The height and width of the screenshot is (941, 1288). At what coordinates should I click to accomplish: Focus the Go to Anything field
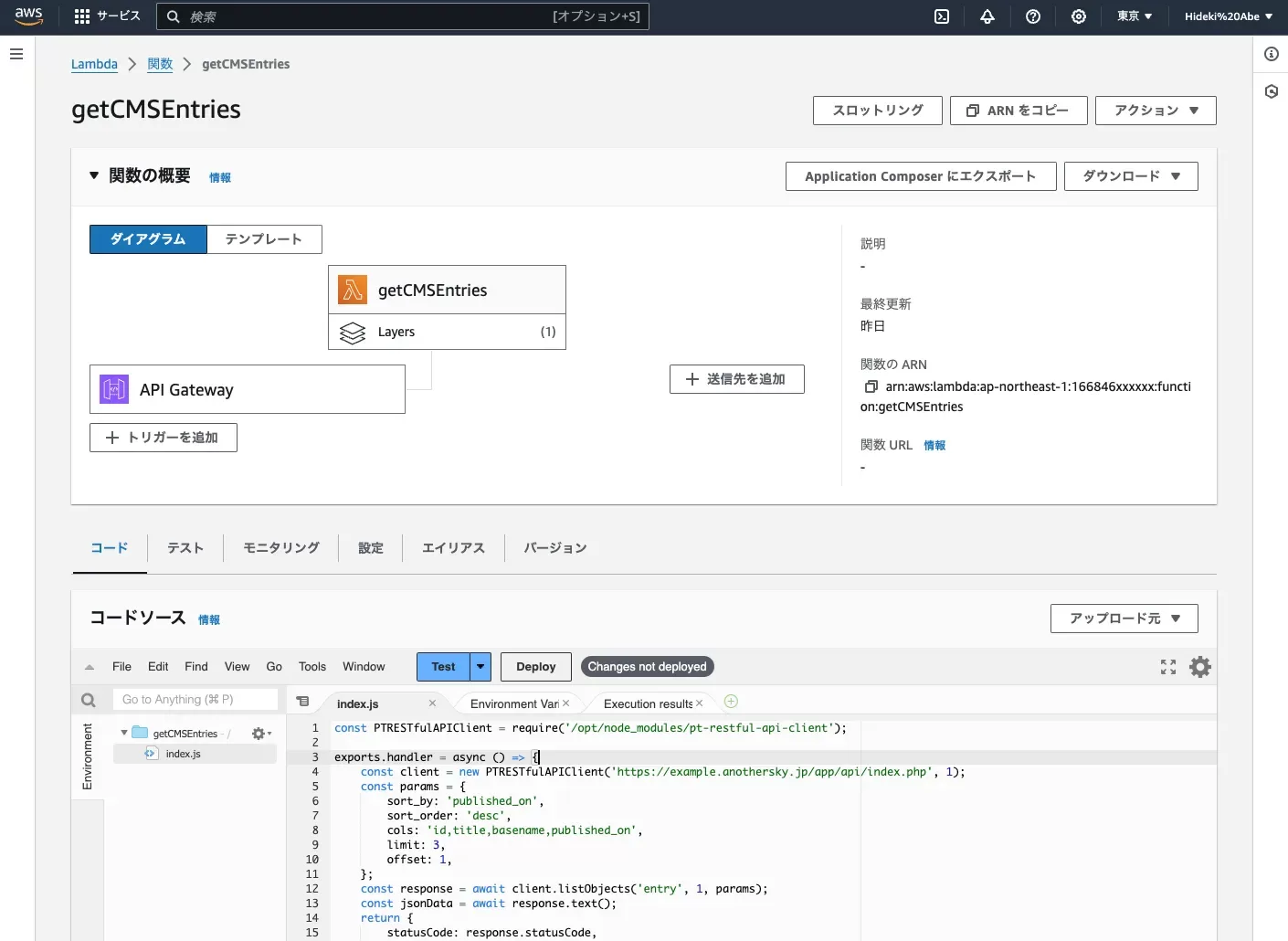(195, 700)
